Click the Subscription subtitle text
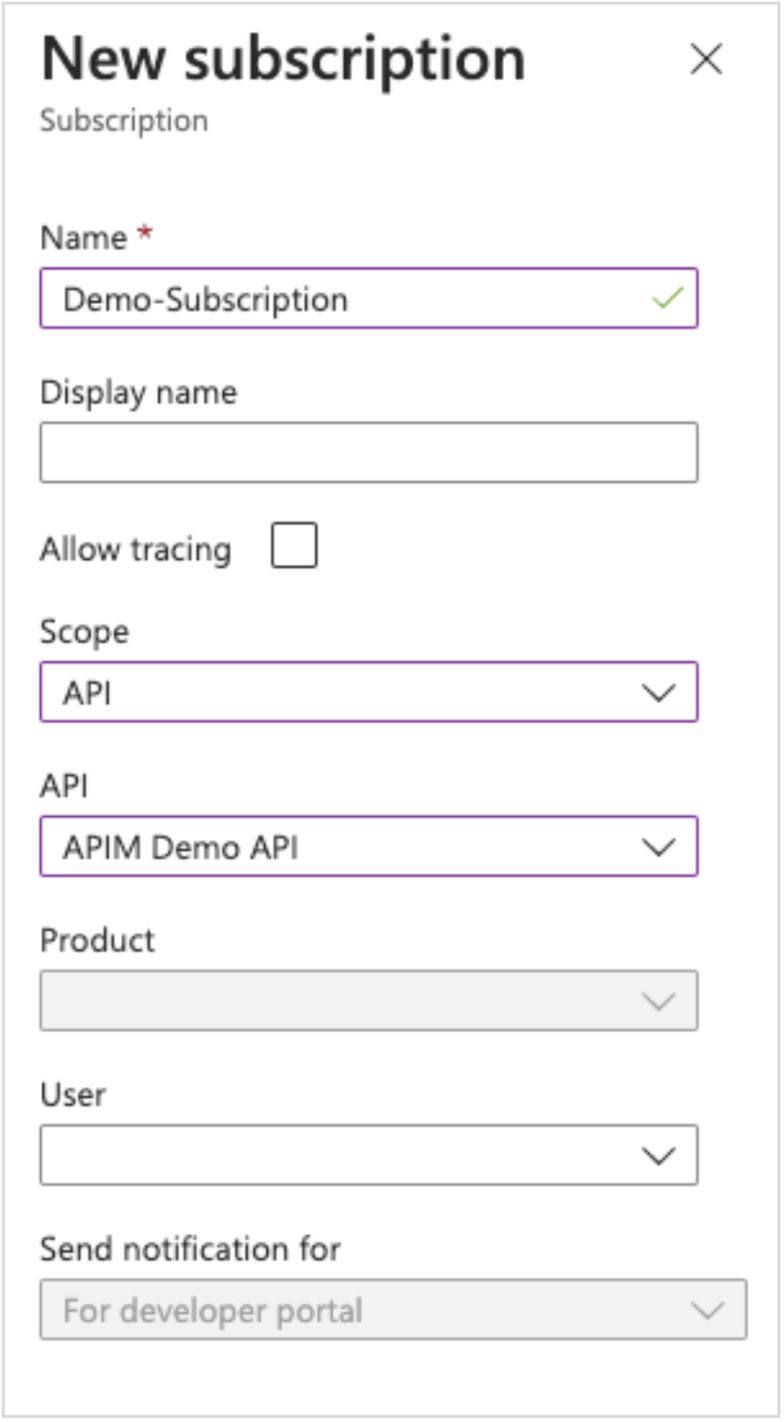This screenshot has width=784, height=1422. click(x=124, y=120)
